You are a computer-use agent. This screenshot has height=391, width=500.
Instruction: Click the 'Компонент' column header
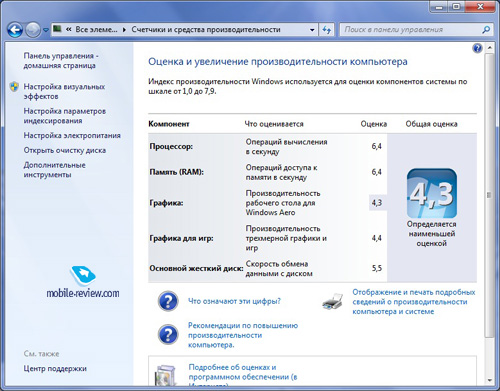coord(169,124)
